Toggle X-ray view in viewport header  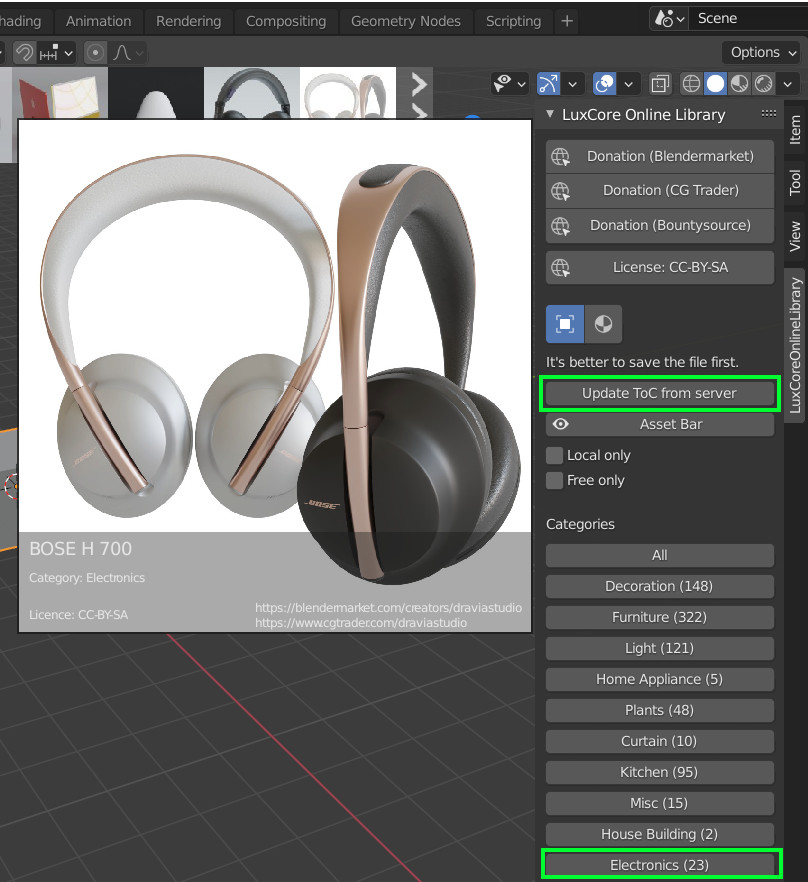pos(660,84)
